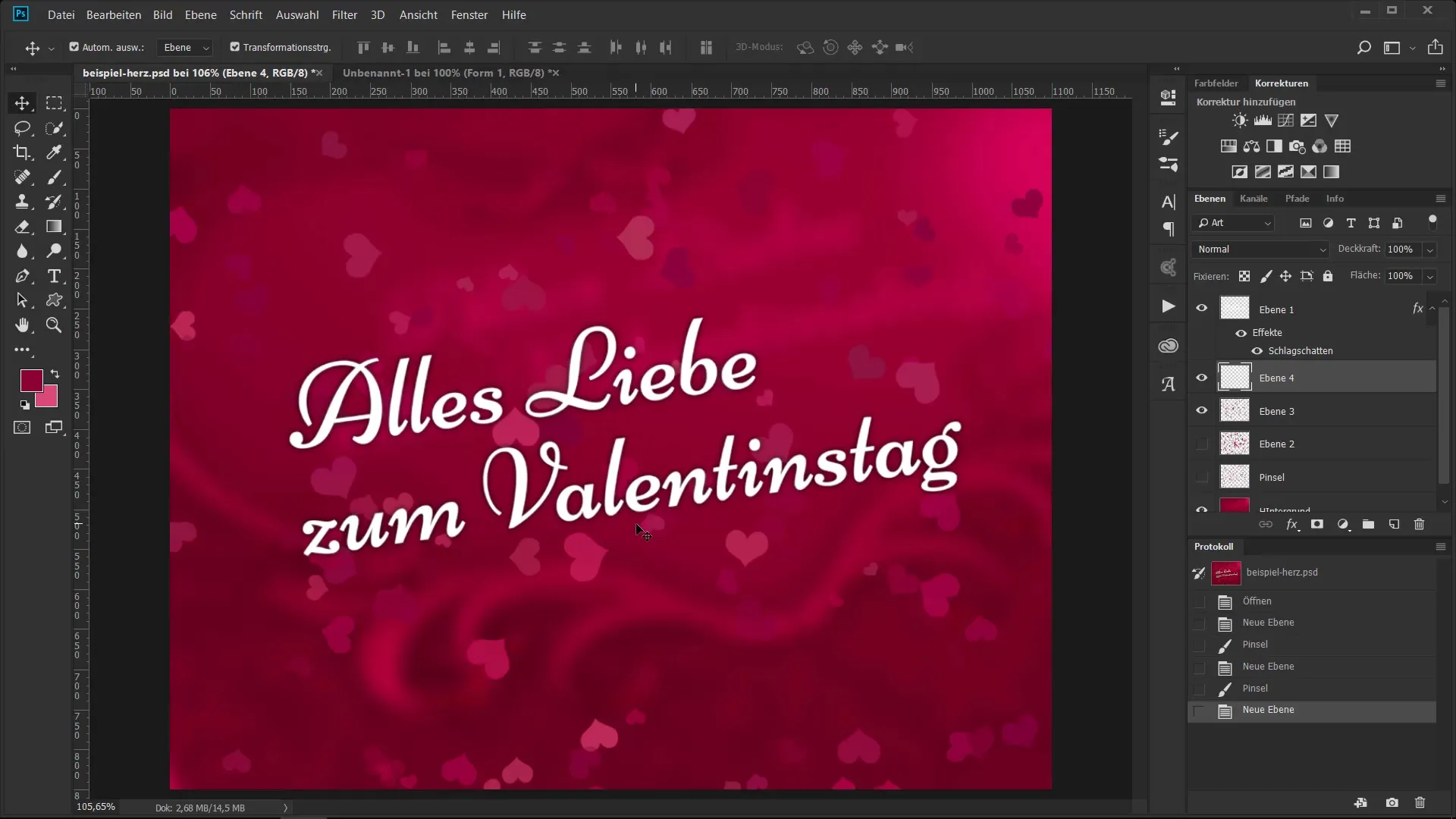Select the Custom Shape tool

(54, 300)
